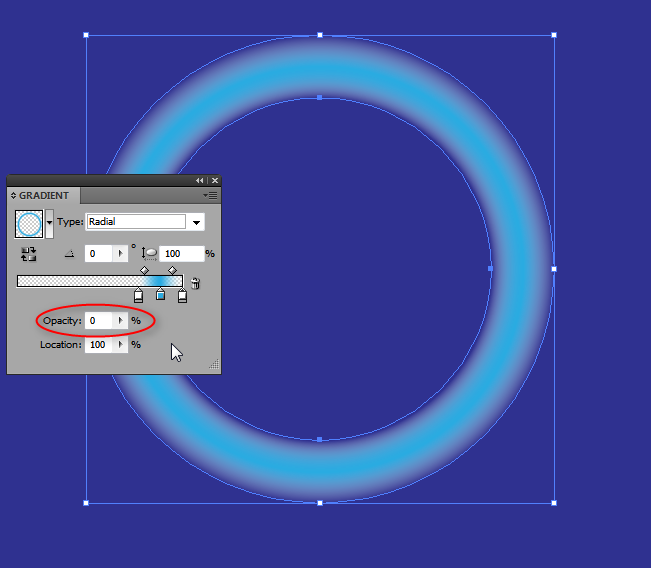Expand the gradient swatch preset dropdown arrow
Viewport: 651px width, 568px height.
pyautogui.click(x=49, y=222)
